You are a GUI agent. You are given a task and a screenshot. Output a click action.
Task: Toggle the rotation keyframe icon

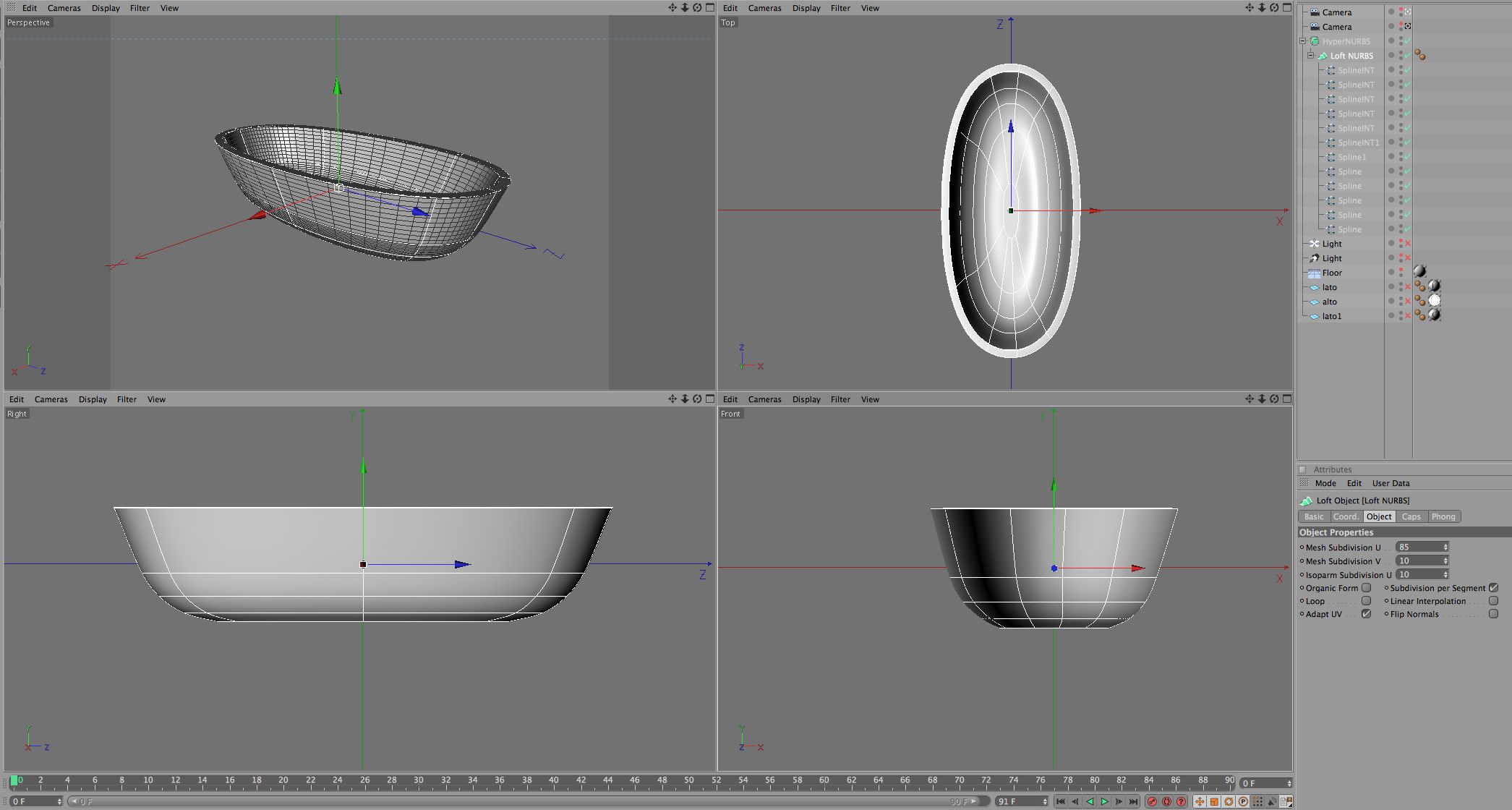point(1229,801)
